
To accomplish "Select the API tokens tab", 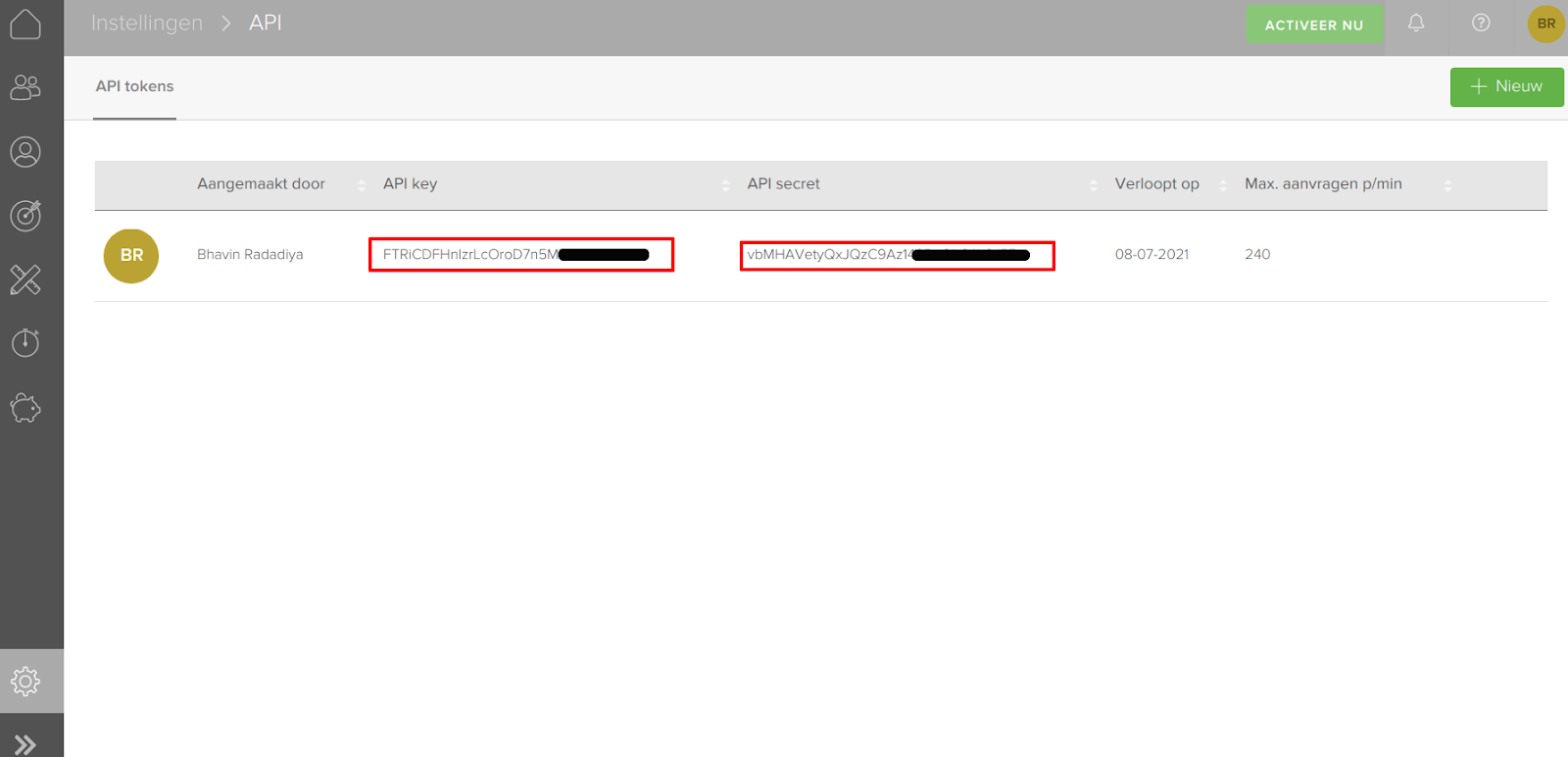I will click(x=134, y=86).
